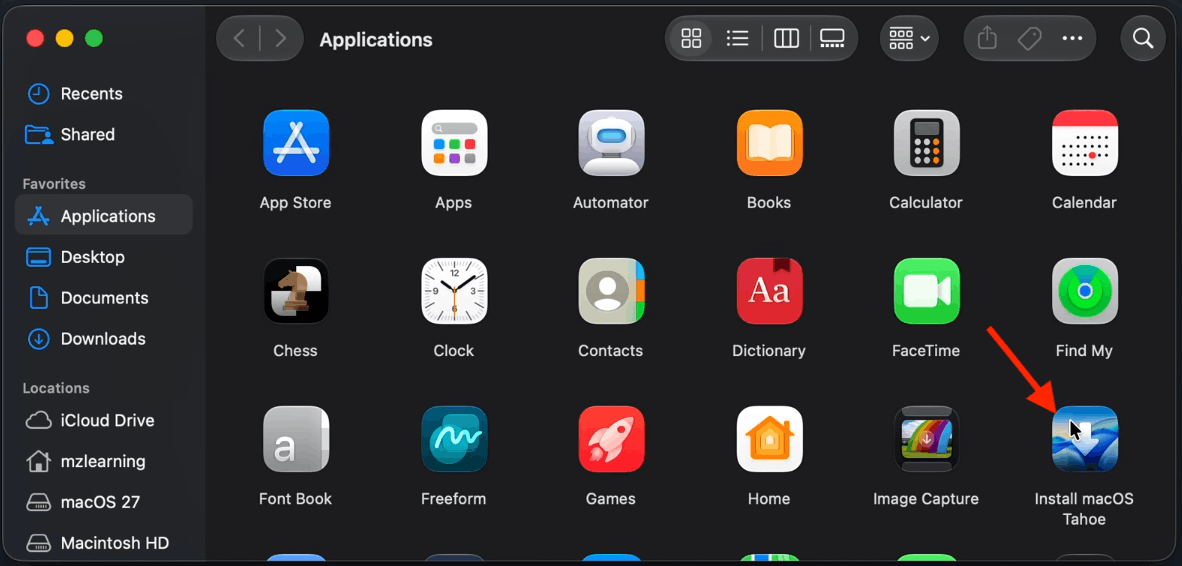Select the macOS 27 volume

point(103,502)
